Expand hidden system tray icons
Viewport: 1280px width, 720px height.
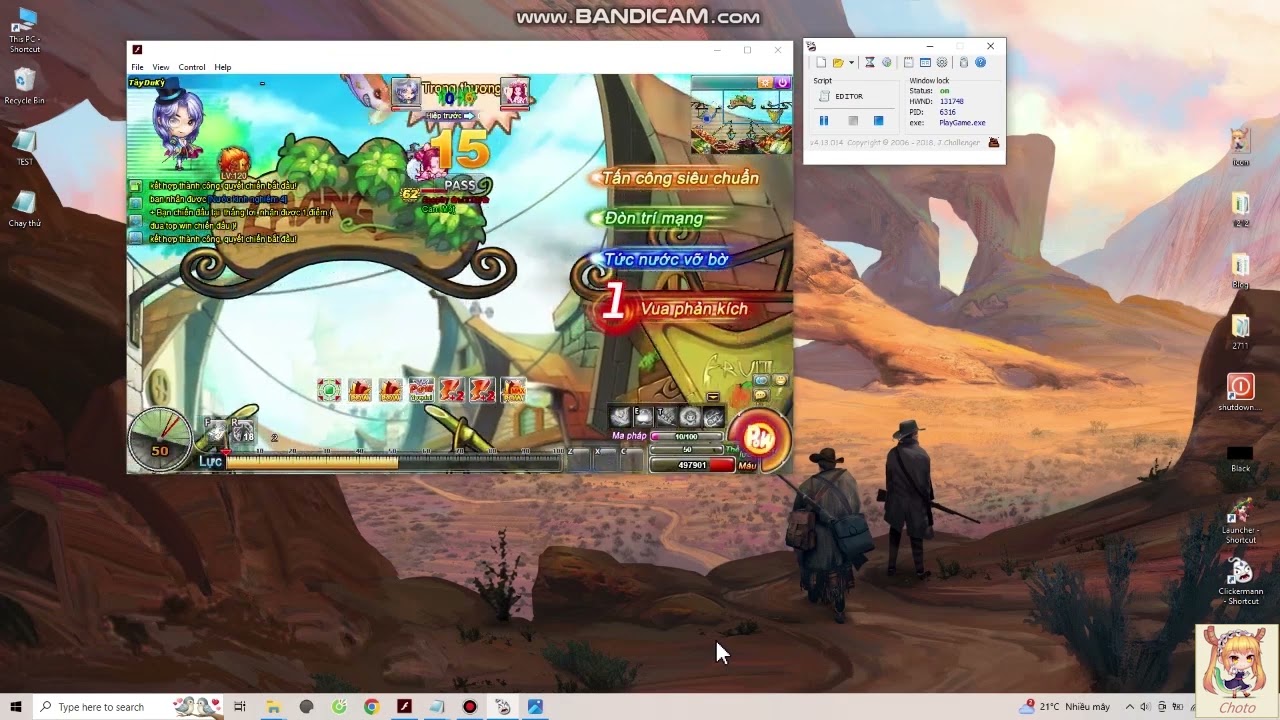pos(1129,706)
